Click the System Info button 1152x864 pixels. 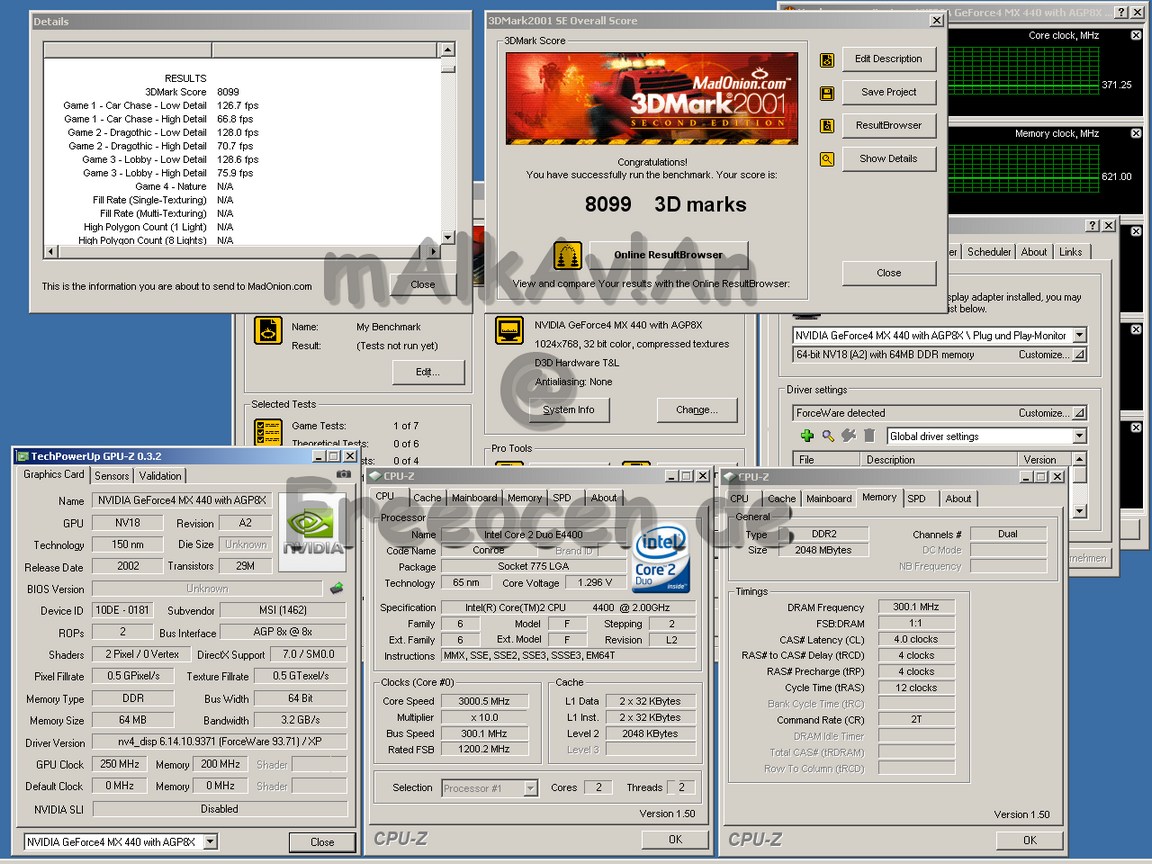click(x=569, y=410)
